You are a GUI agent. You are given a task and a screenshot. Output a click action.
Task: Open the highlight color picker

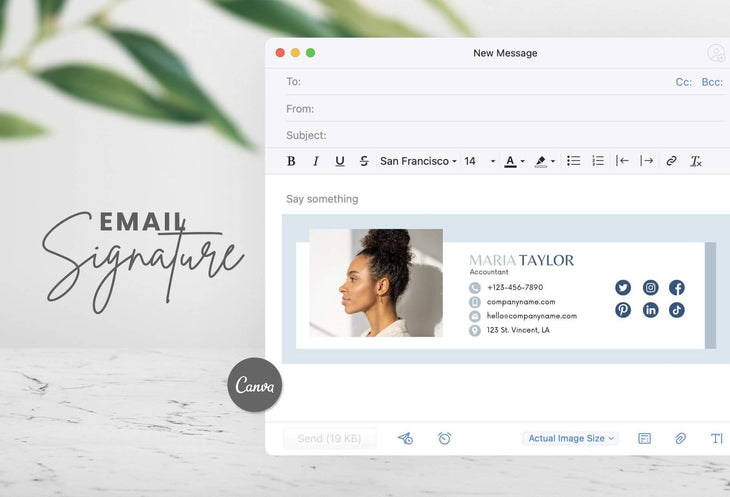click(544, 161)
